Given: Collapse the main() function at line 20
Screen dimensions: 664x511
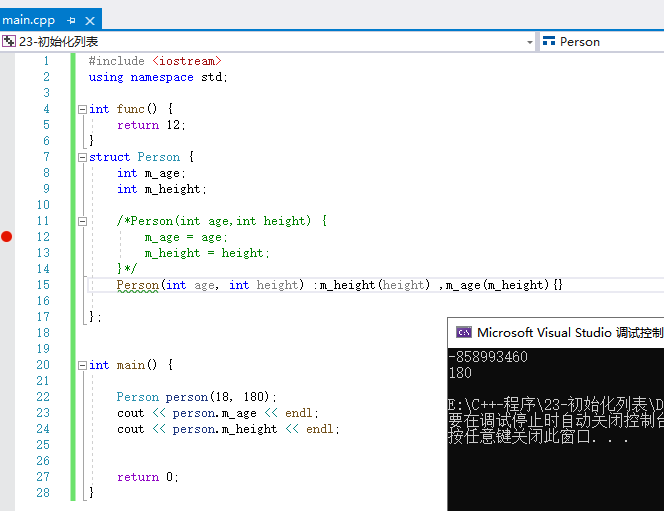Looking at the screenshot, I should point(82,365).
